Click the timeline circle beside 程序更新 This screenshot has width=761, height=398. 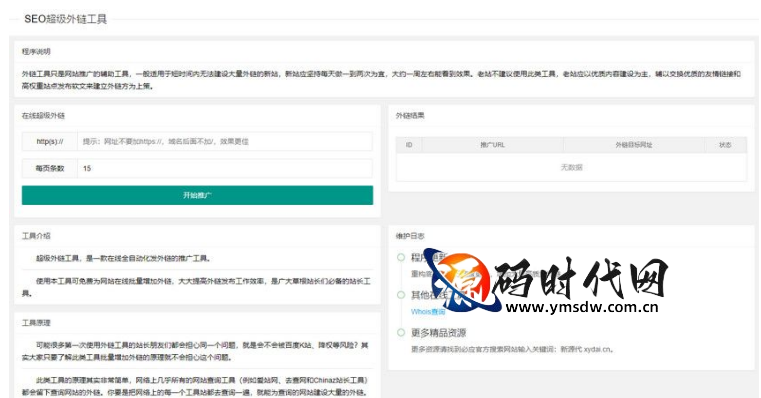tap(401, 257)
